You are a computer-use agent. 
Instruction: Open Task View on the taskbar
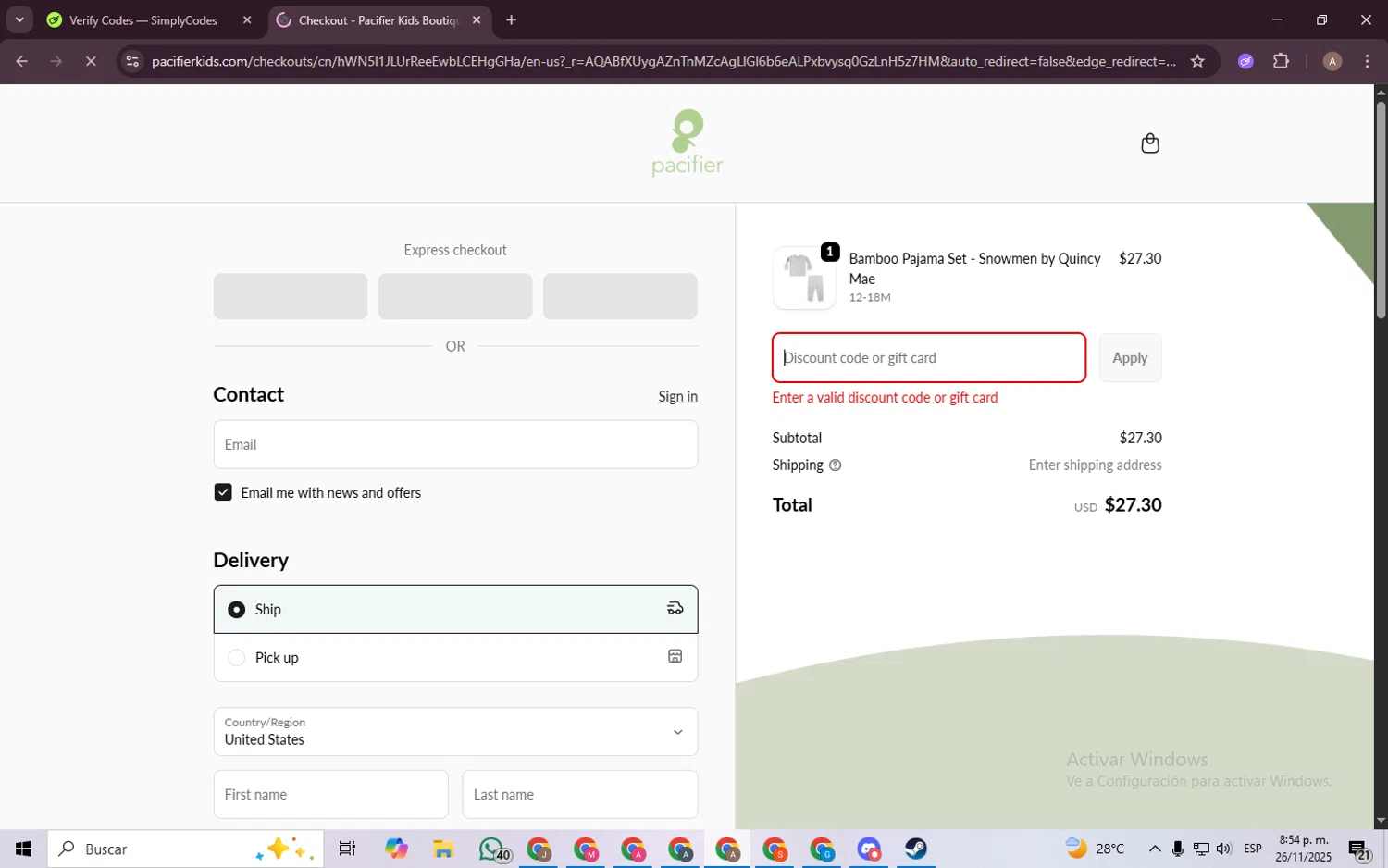(347, 849)
